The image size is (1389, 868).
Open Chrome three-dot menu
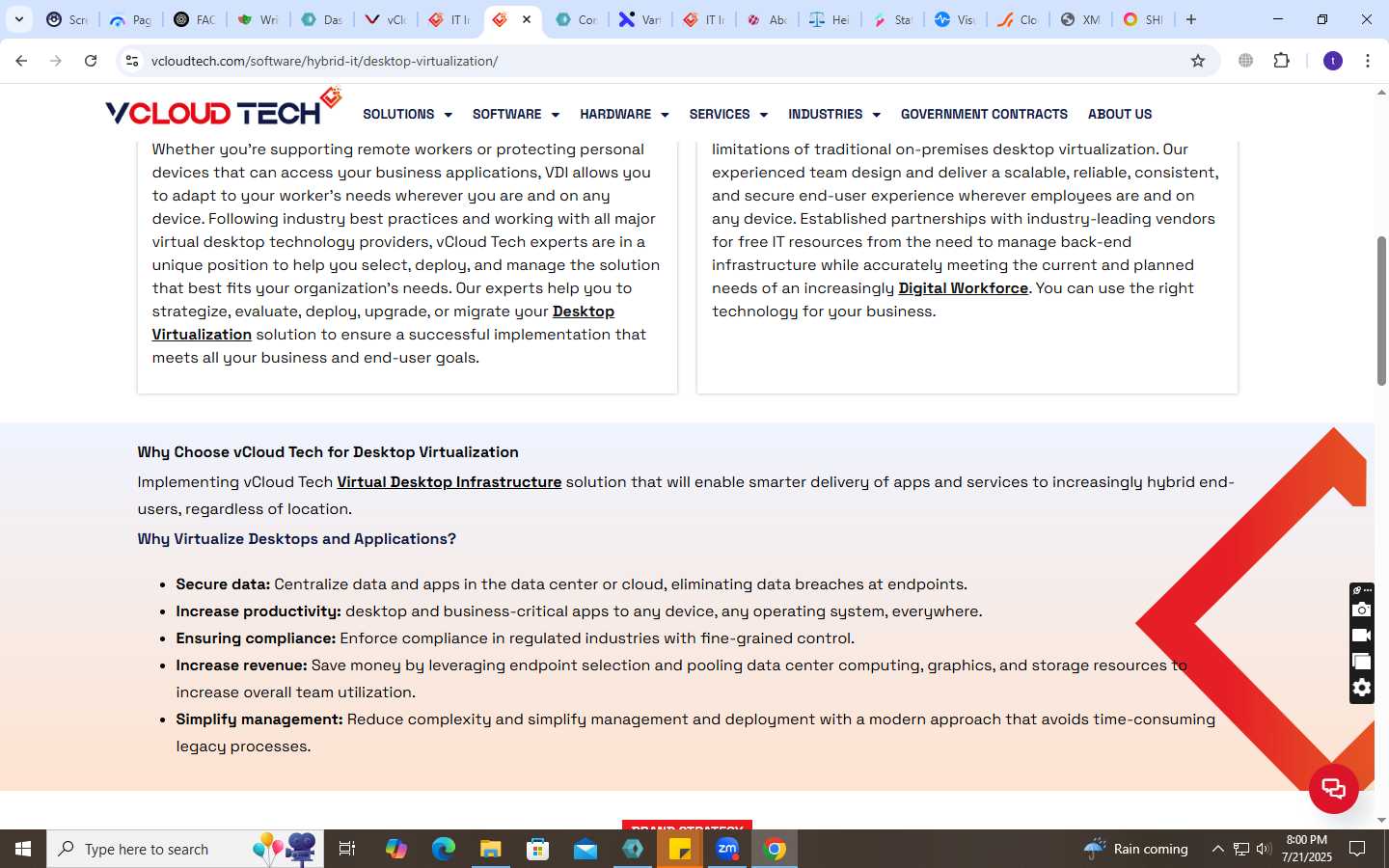[1368, 61]
